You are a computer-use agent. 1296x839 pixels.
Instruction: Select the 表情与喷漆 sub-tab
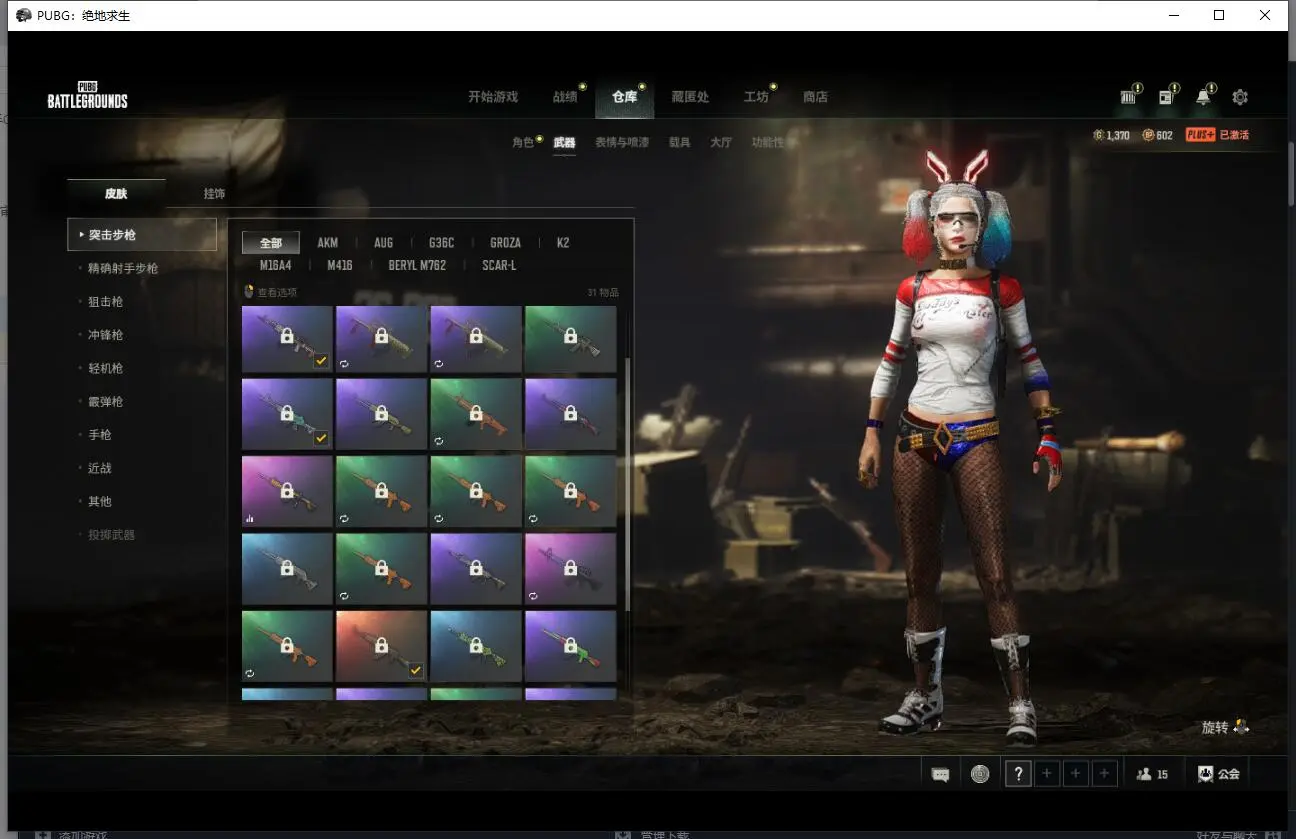622,142
